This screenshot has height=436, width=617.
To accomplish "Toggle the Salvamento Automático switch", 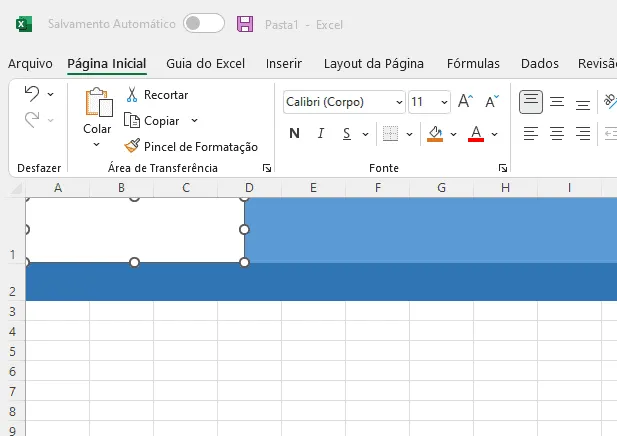I will [x=204, y=23].
